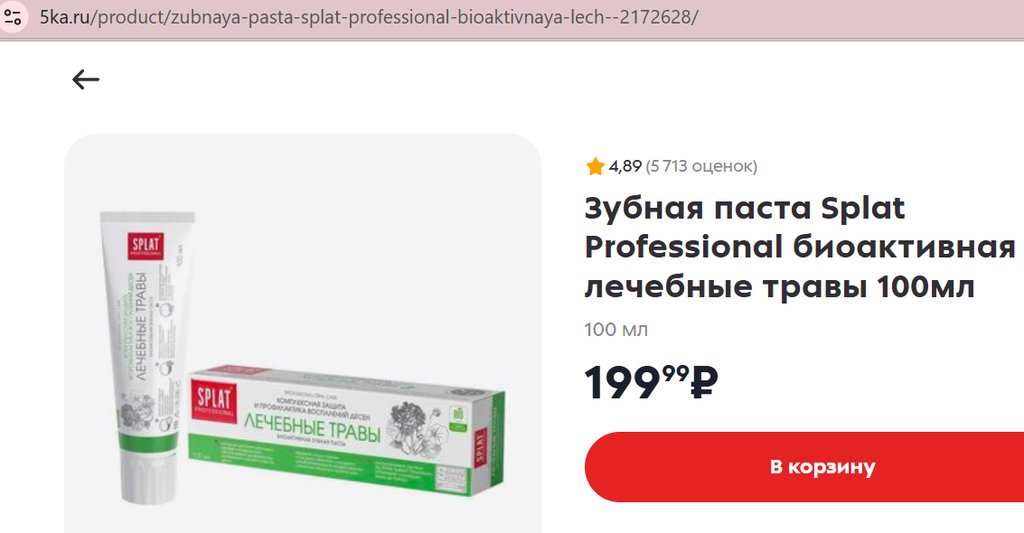
Task: Click the site information icon in address bar
Action: click(x=12, y=17)
